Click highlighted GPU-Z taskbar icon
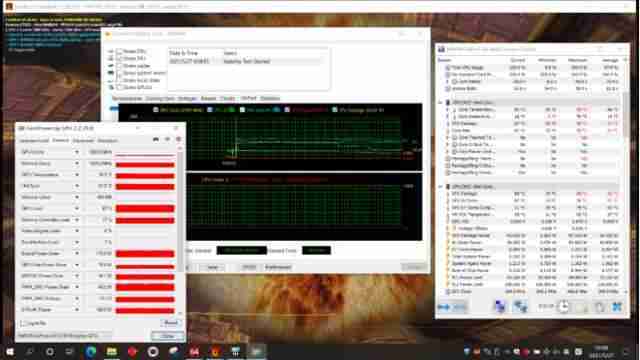 (x=256, y=351)
